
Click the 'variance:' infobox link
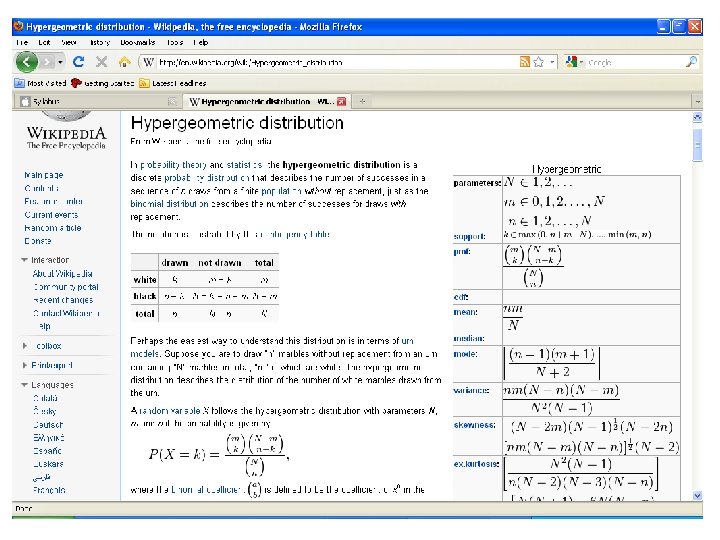471,391
